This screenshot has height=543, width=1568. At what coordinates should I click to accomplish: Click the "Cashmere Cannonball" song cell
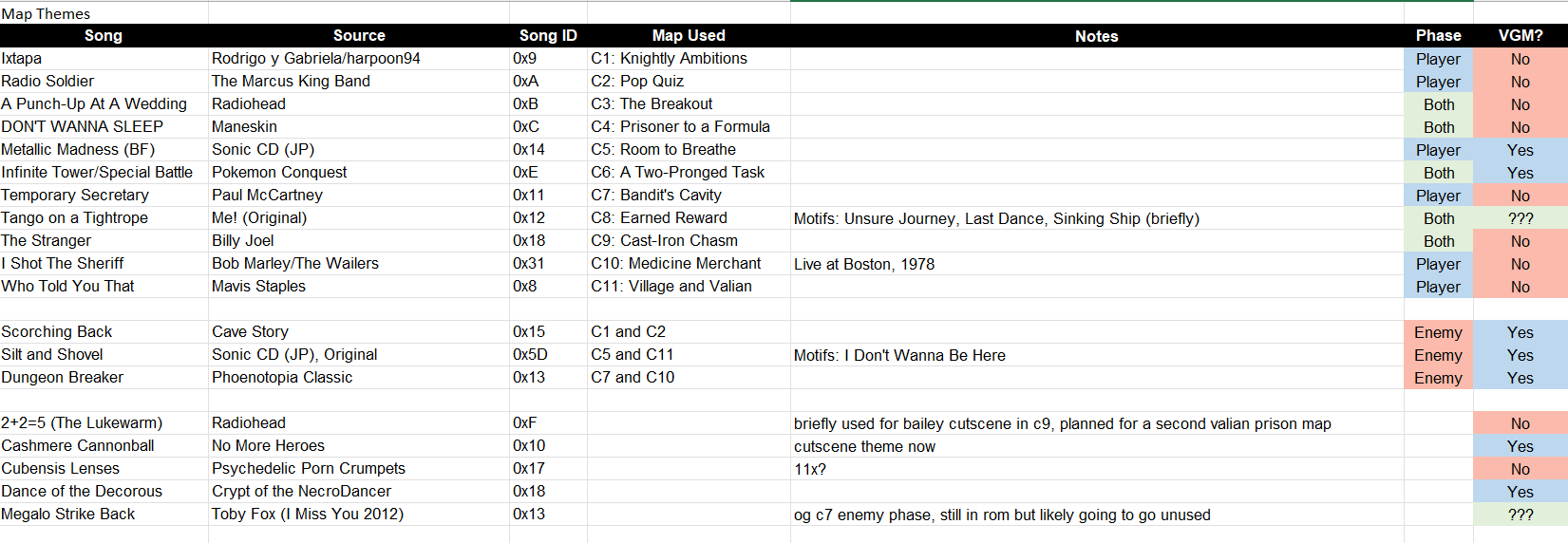coord(78,446)
